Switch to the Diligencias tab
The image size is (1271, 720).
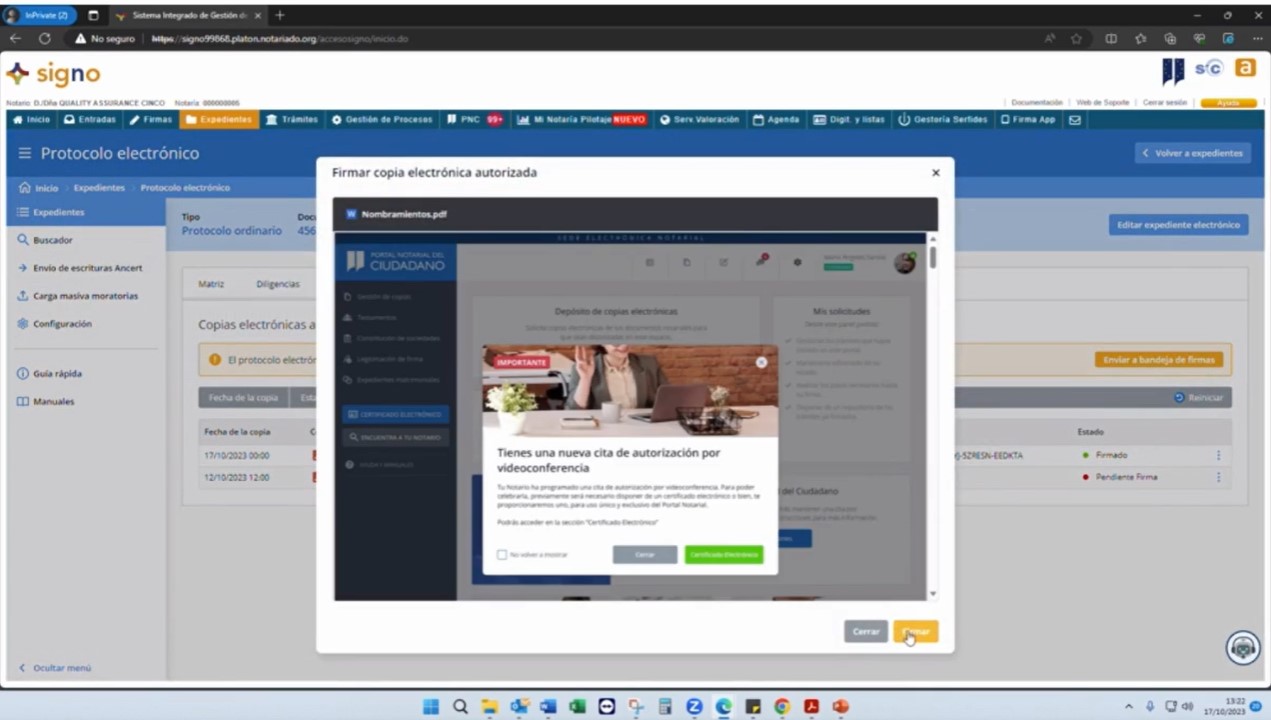coord(277,284)
